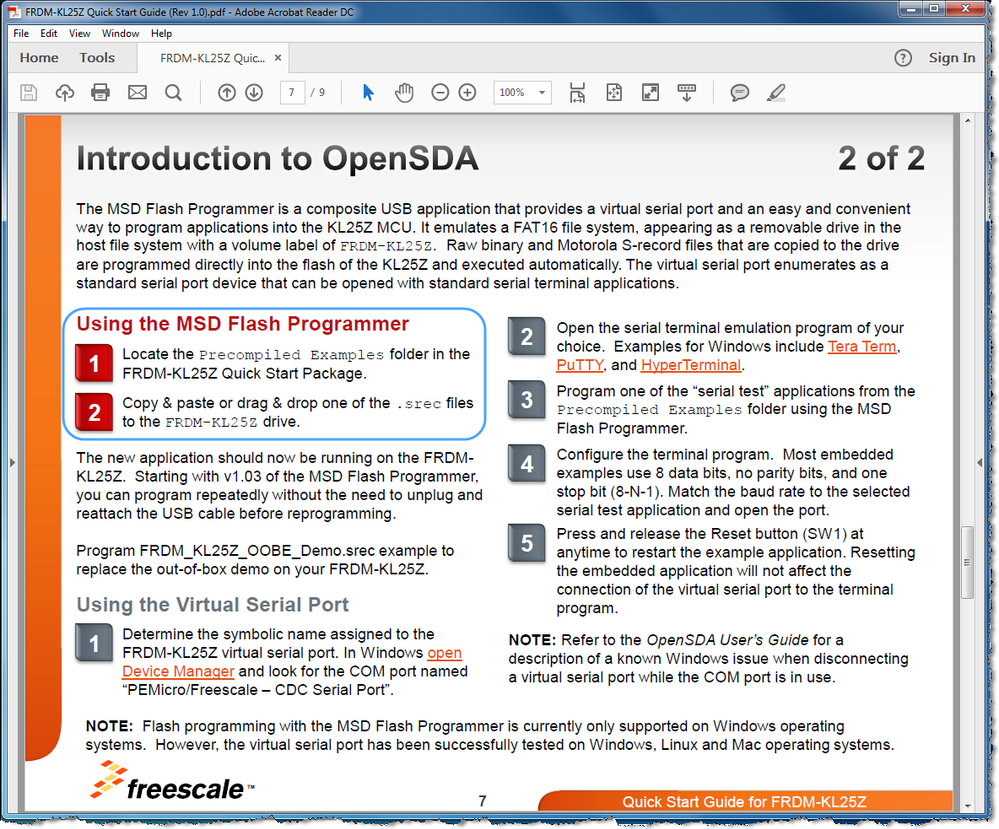Close the FRDM-KL25Z document tab

[x=278, y=58]
